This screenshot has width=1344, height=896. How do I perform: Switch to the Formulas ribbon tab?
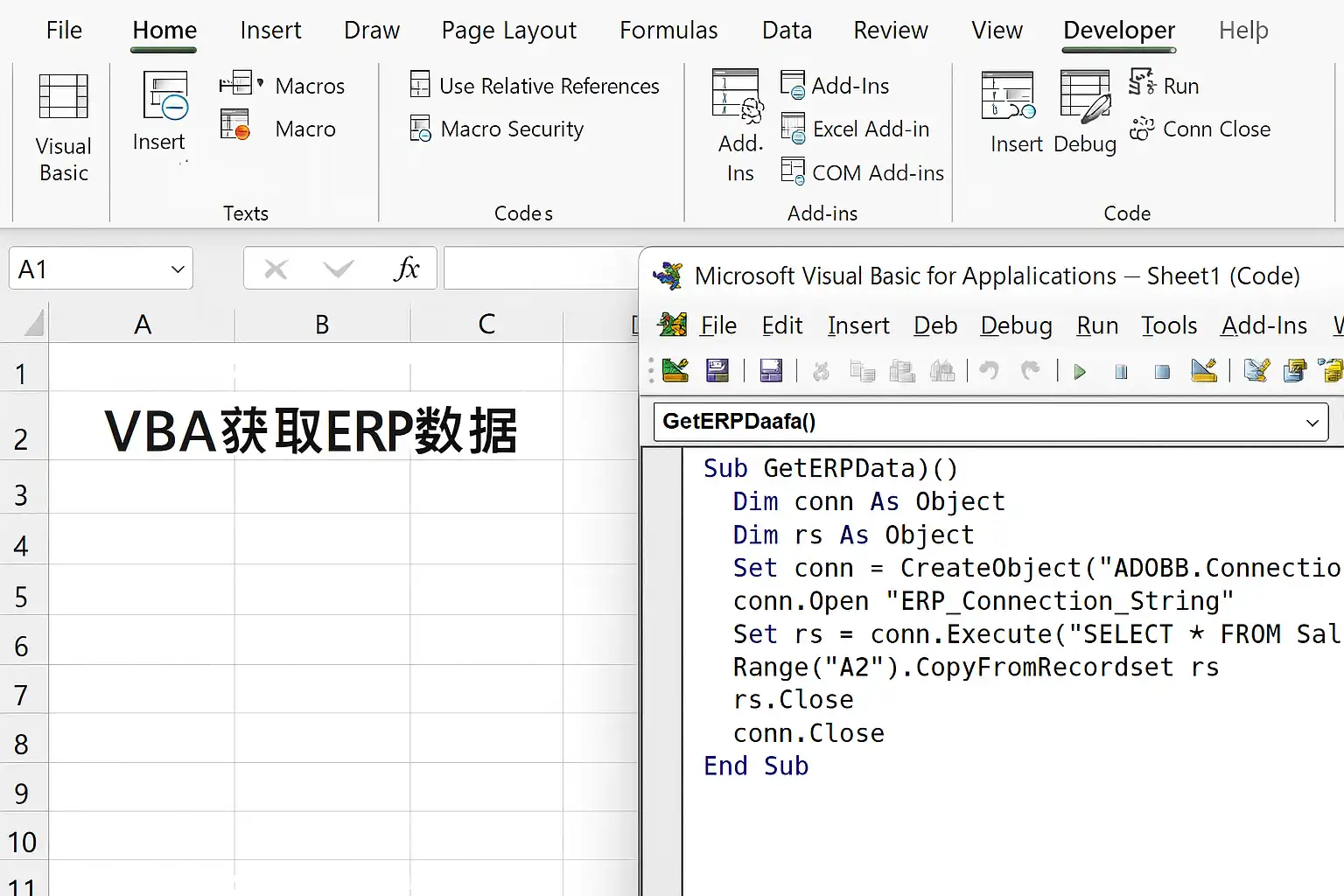(668, 31)
